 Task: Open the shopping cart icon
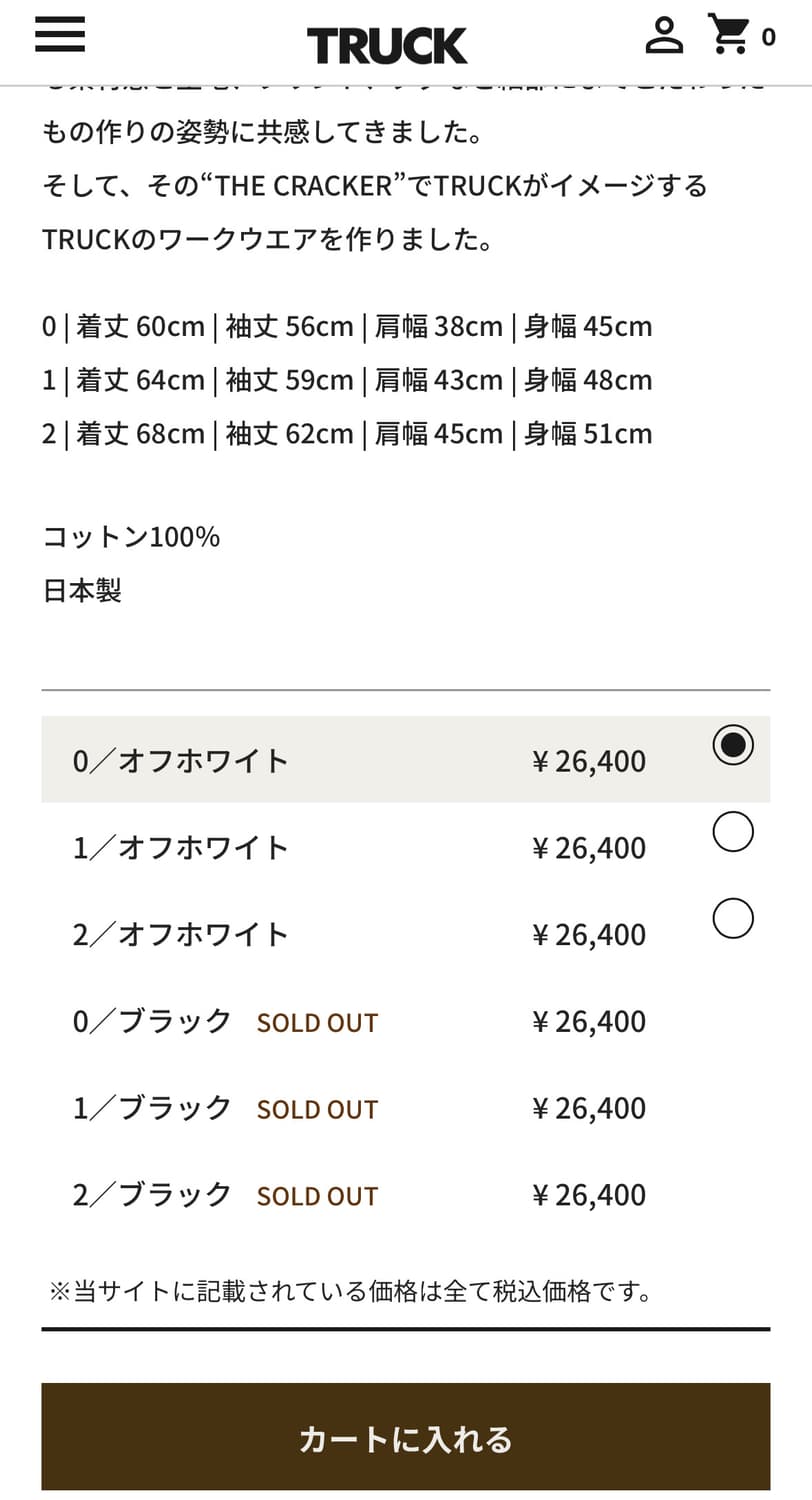tap(729, 35)
